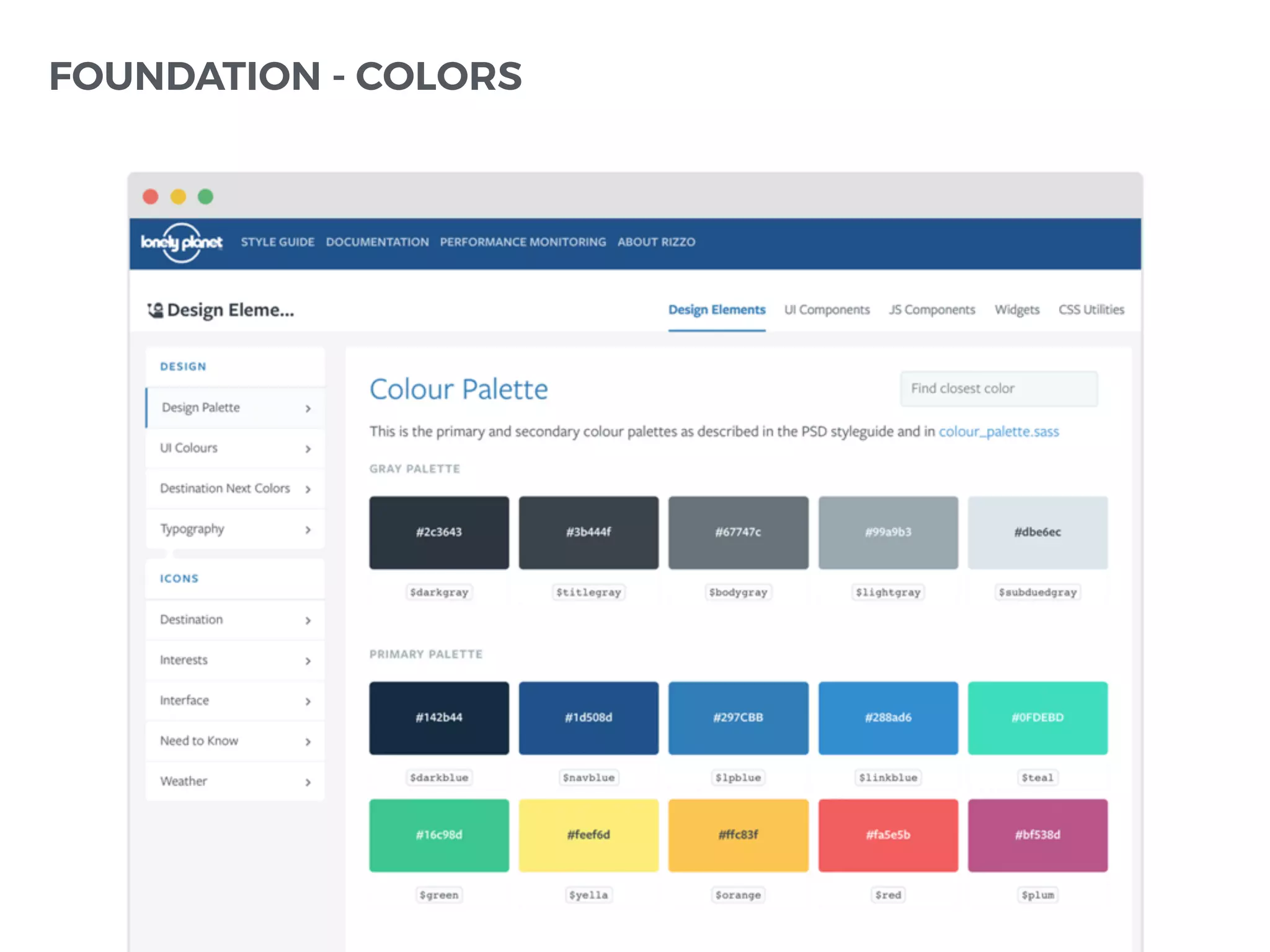Expand the Interface chevron

click(308, 701)
